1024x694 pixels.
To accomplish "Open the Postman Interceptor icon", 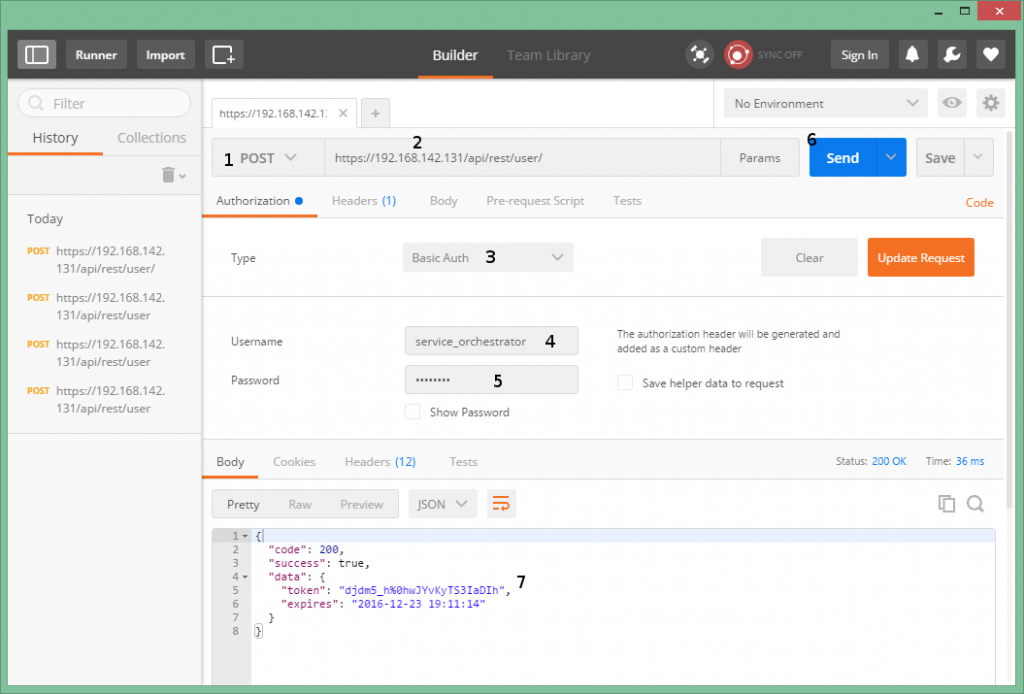I will (699, 54).
